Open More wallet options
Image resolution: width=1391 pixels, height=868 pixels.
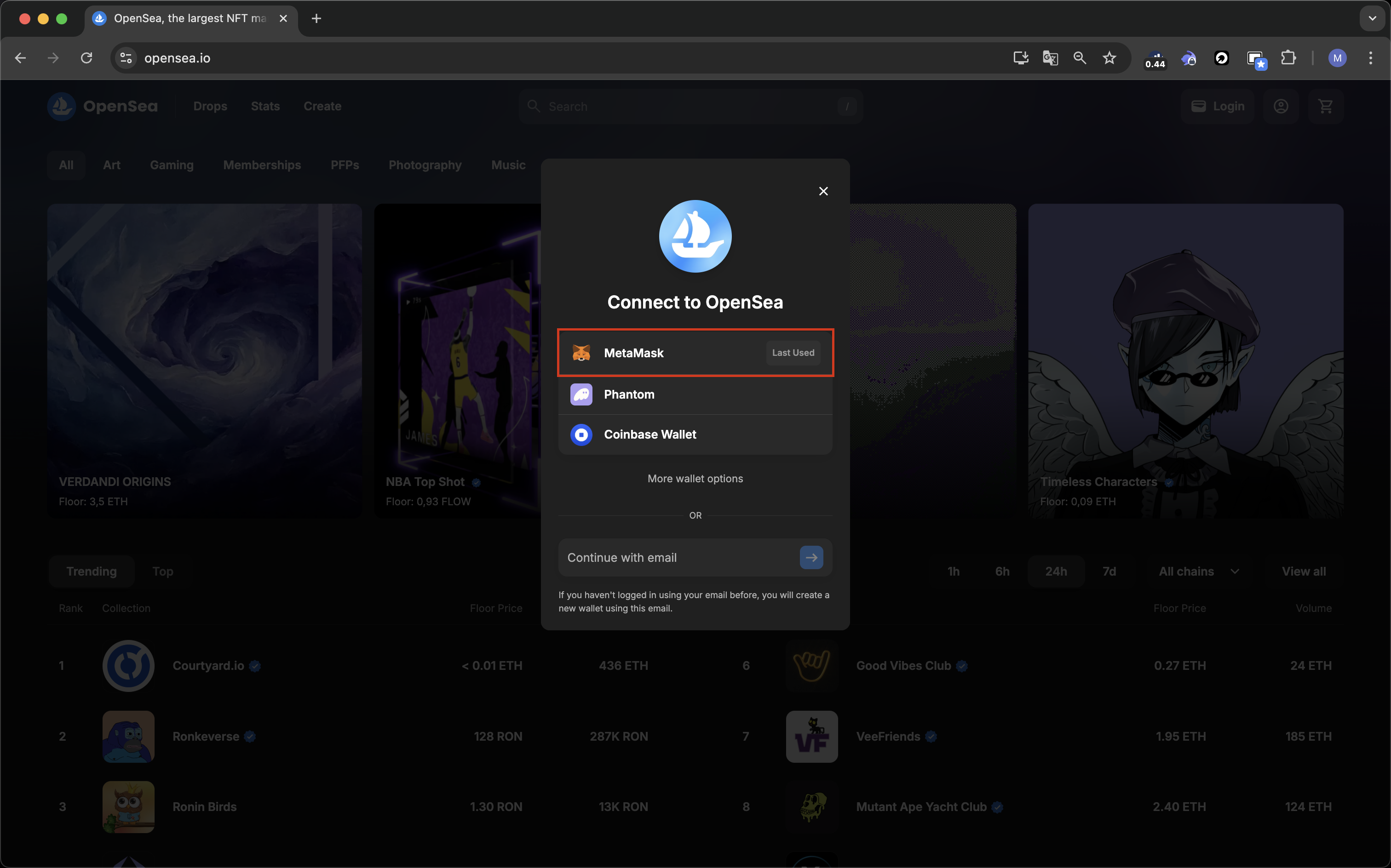[695, 478]
